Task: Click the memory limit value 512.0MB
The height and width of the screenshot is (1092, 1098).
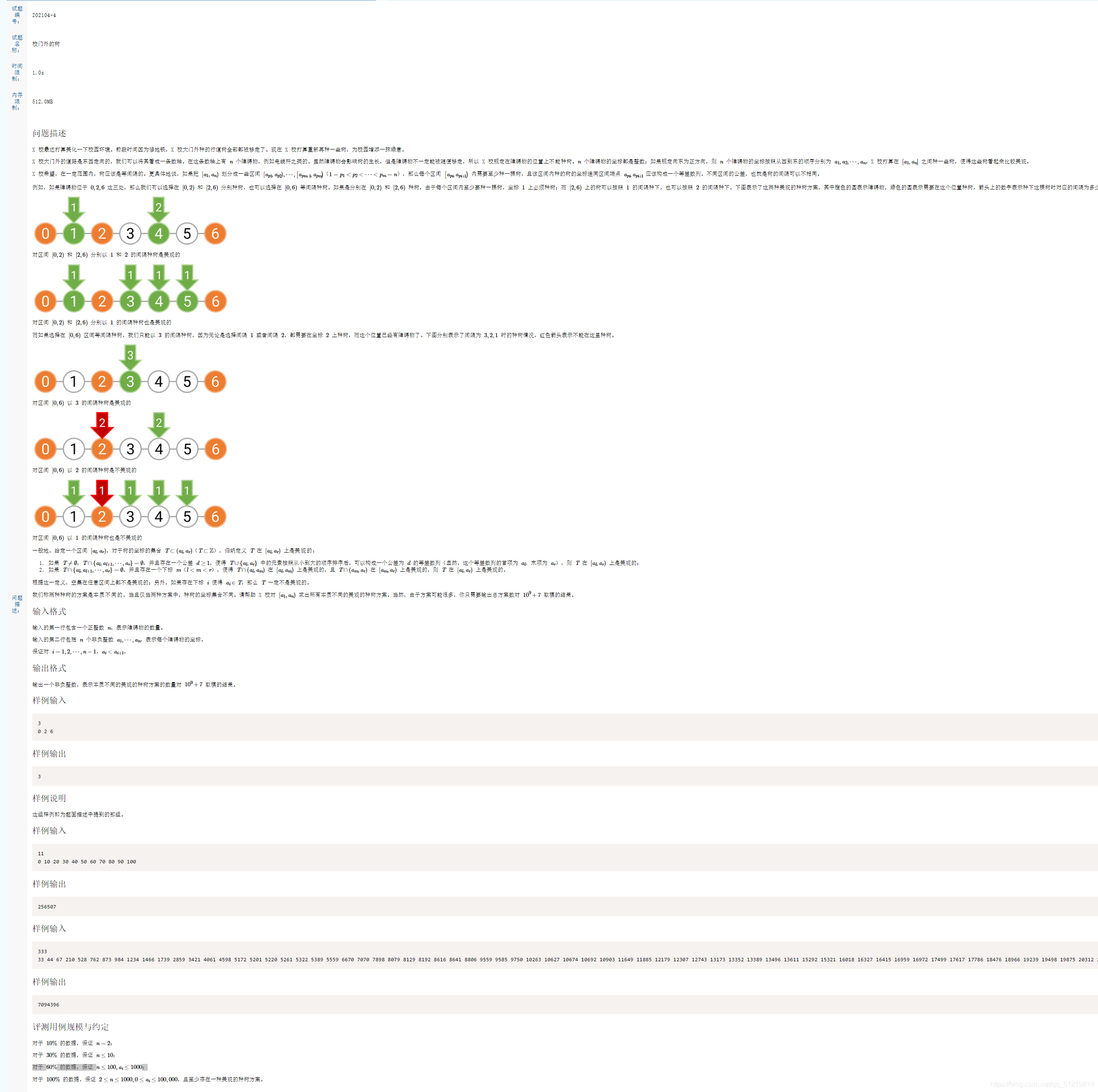Action: (x=42, y=102)
